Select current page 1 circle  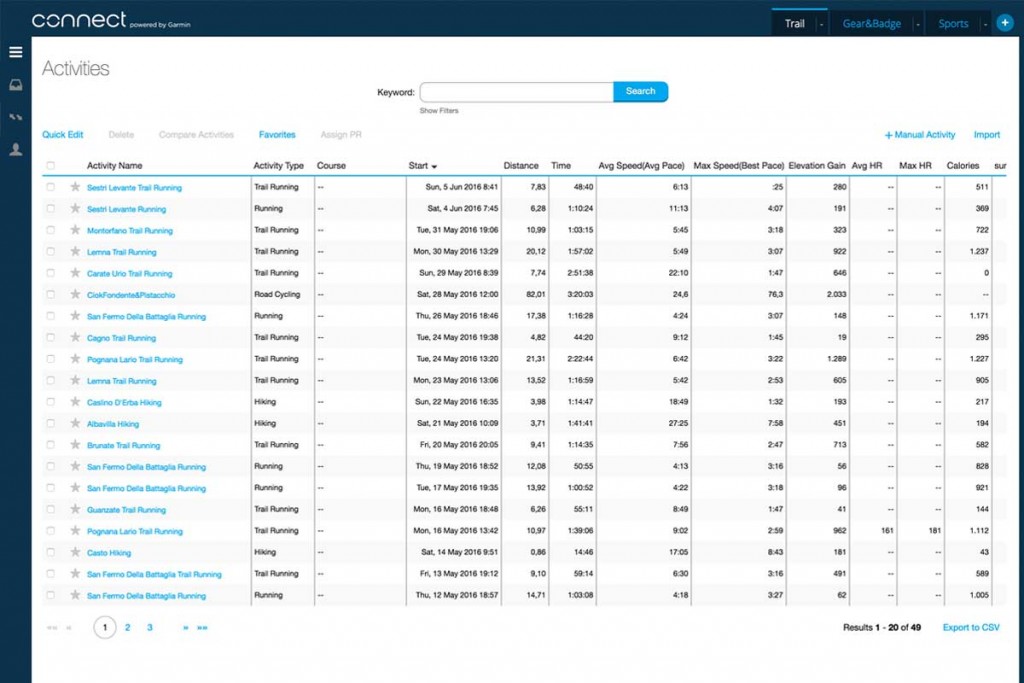point(104,627)
